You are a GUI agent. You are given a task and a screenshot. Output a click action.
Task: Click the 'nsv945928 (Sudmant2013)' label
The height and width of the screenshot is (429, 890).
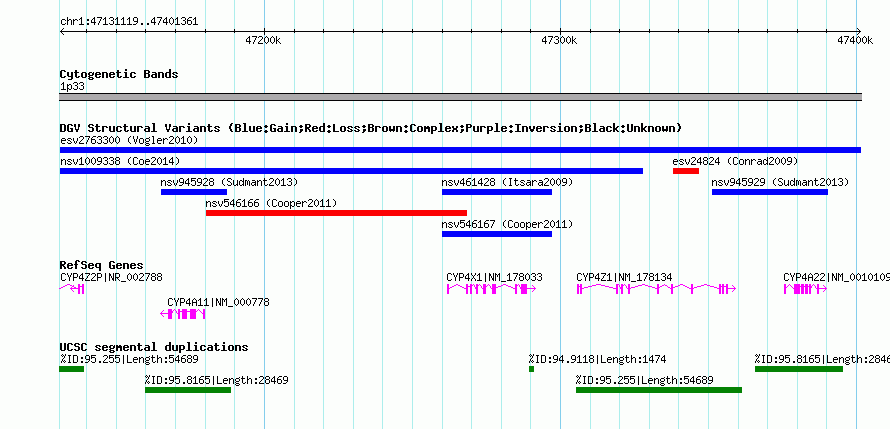tap(229, 182)
